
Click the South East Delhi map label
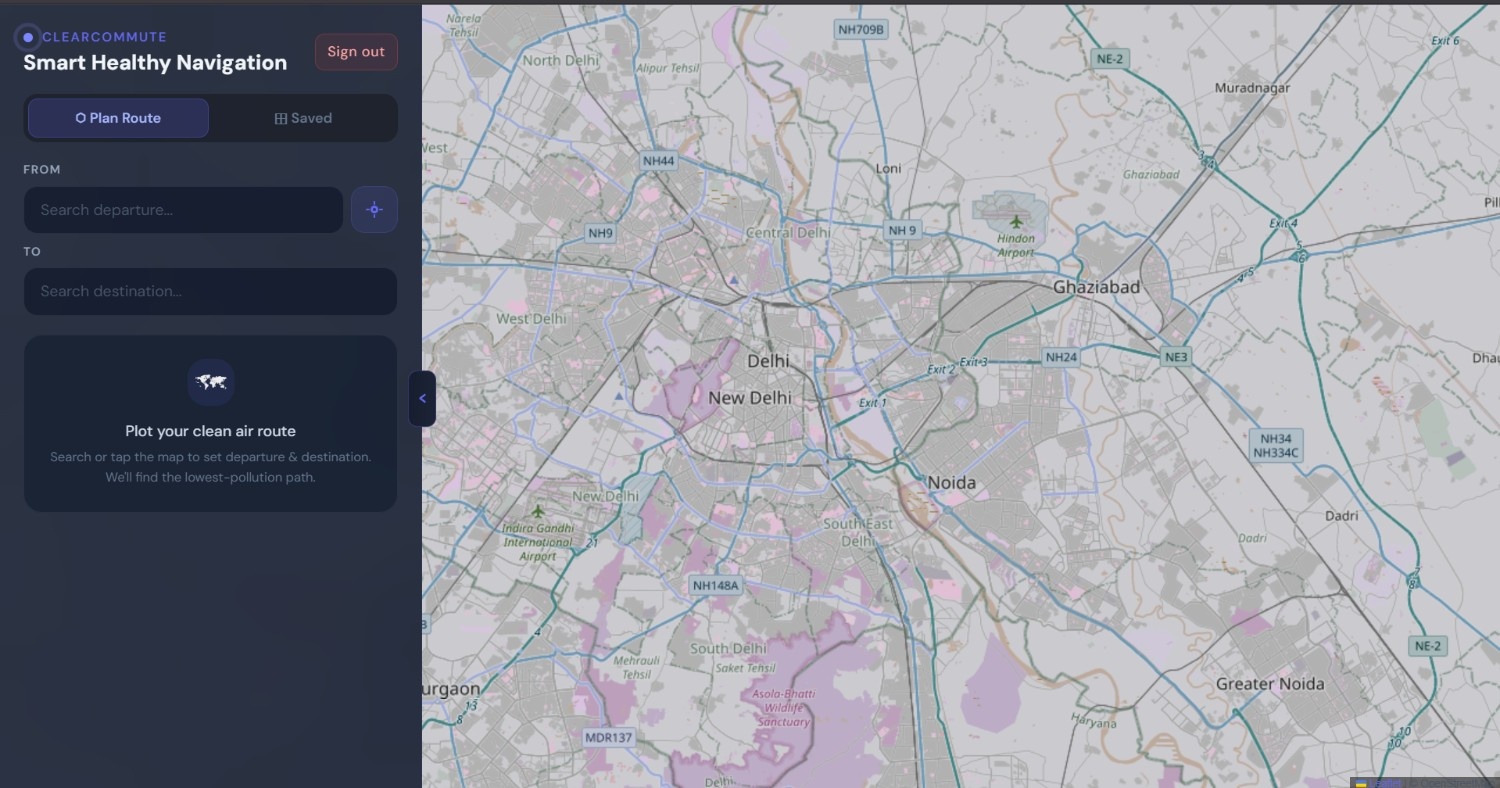858,532
